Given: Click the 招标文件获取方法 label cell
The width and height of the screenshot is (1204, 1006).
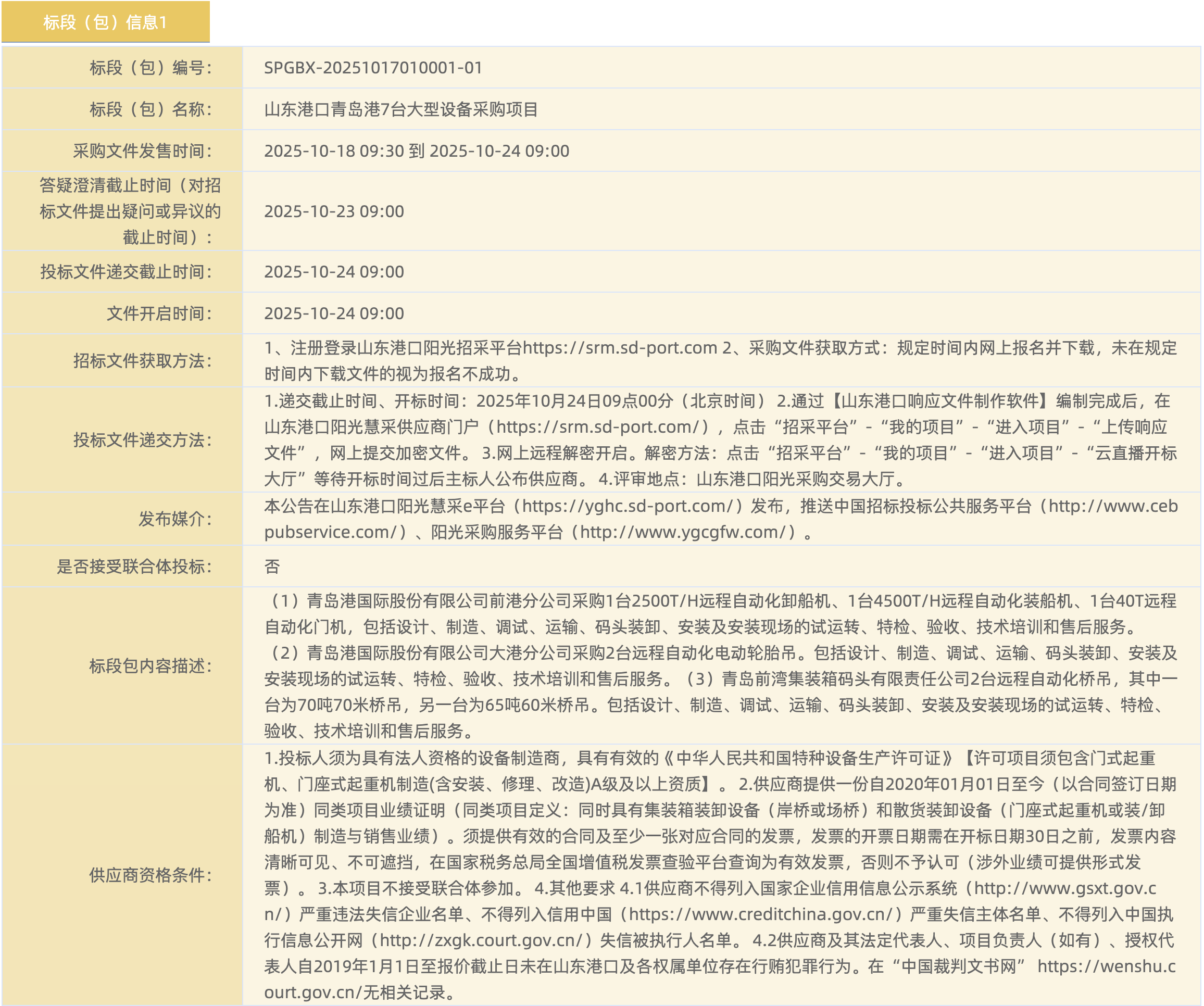Looking at the screenshot, I should click(142, 360).
